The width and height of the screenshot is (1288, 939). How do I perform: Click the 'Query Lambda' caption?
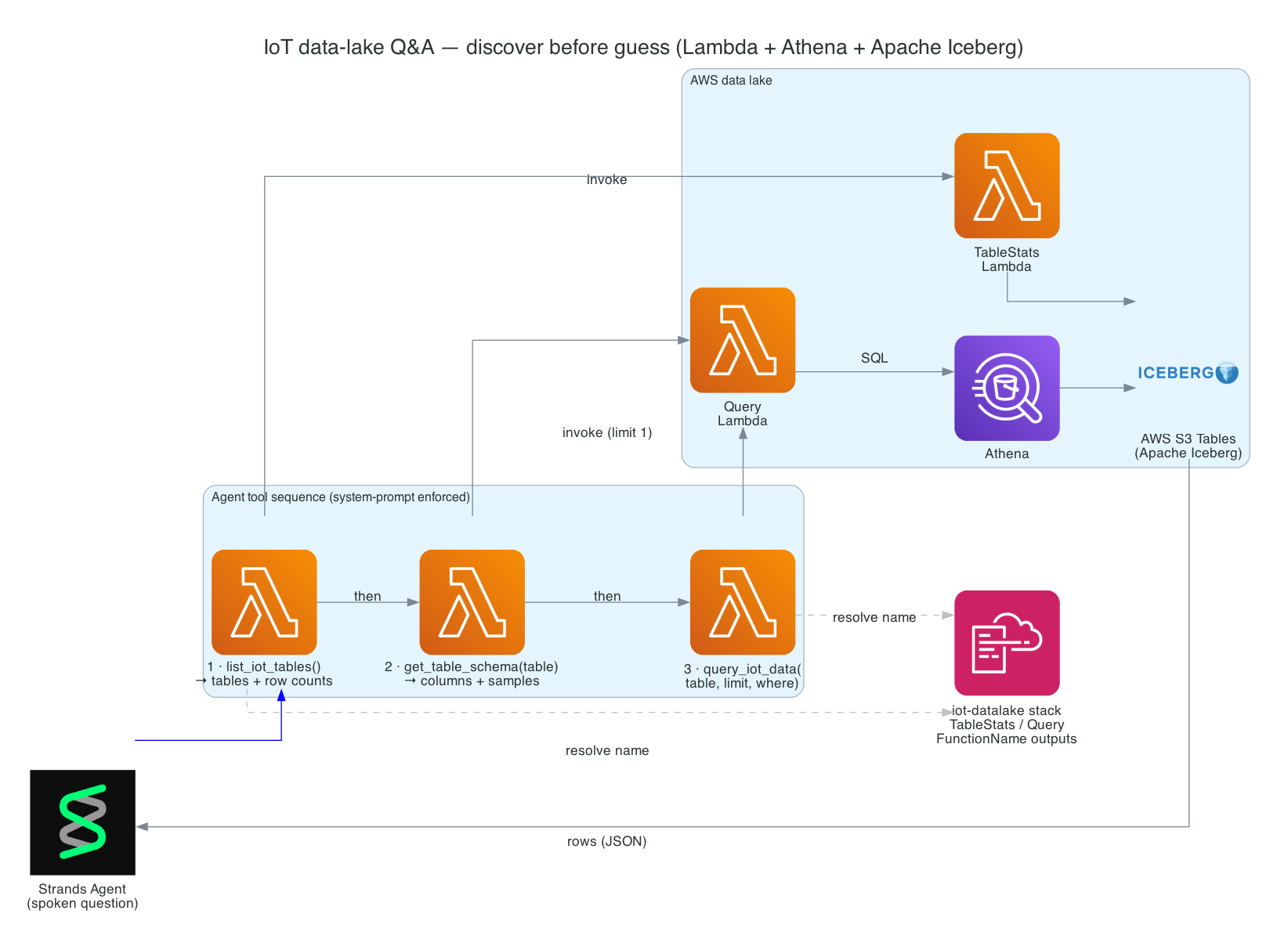coord(743,414)
